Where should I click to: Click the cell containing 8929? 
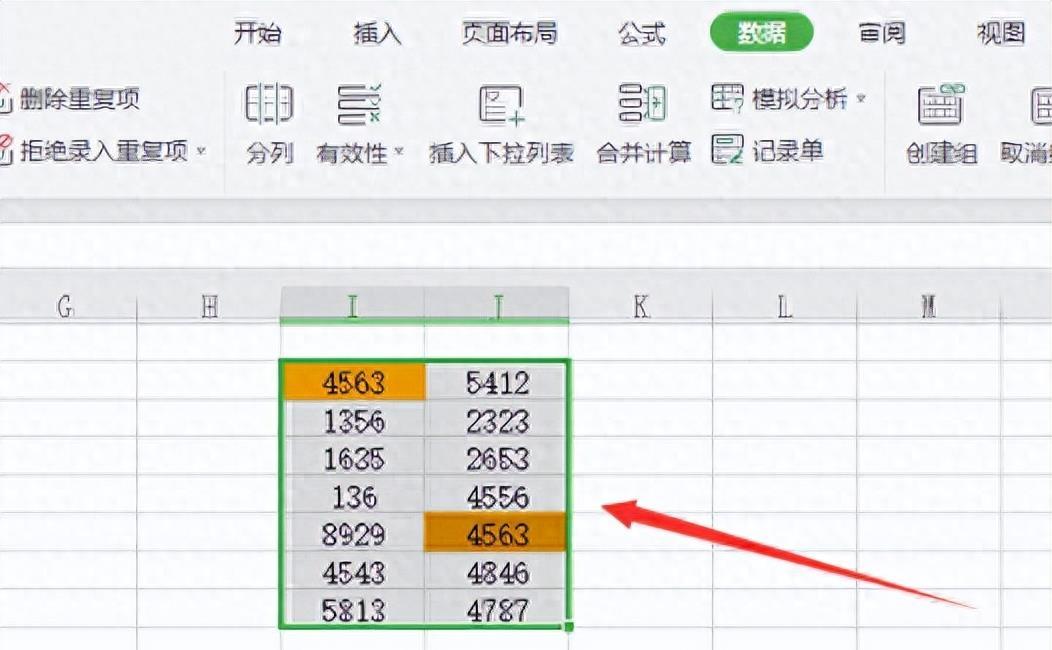pos(352,536)
